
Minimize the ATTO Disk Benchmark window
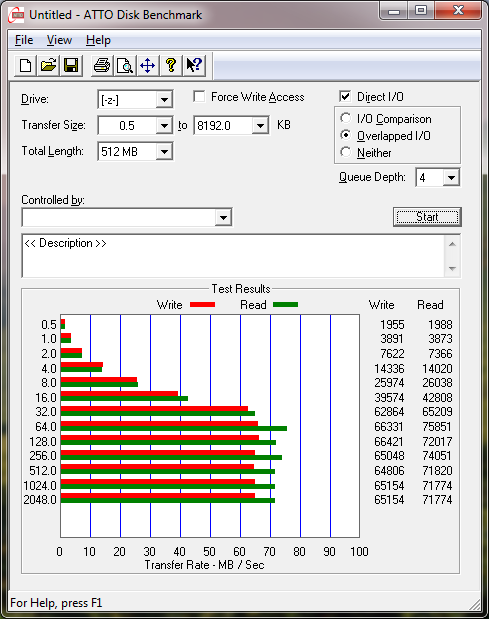tap(395, 10)
